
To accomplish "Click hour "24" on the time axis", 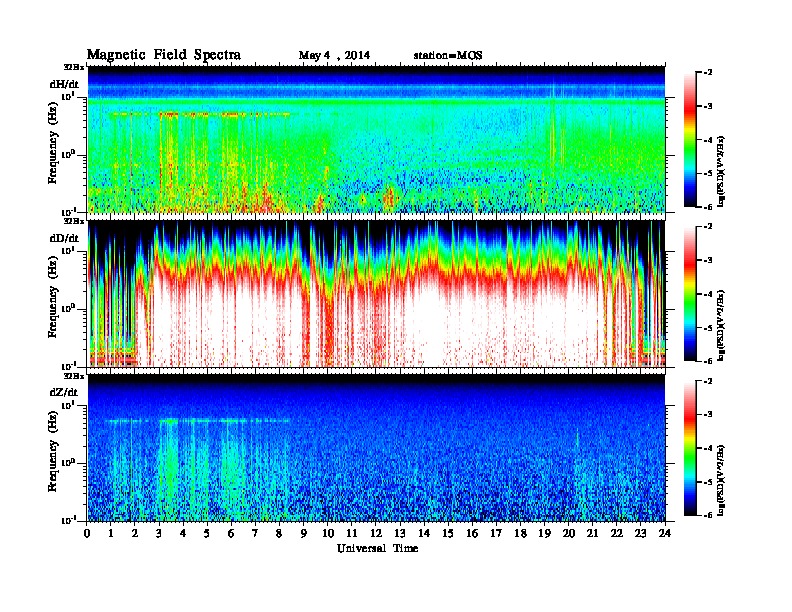I will [665, 533].
